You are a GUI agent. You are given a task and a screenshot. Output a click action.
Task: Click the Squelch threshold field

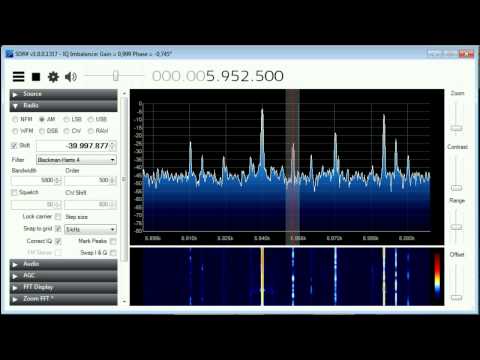tap(33, 204)
